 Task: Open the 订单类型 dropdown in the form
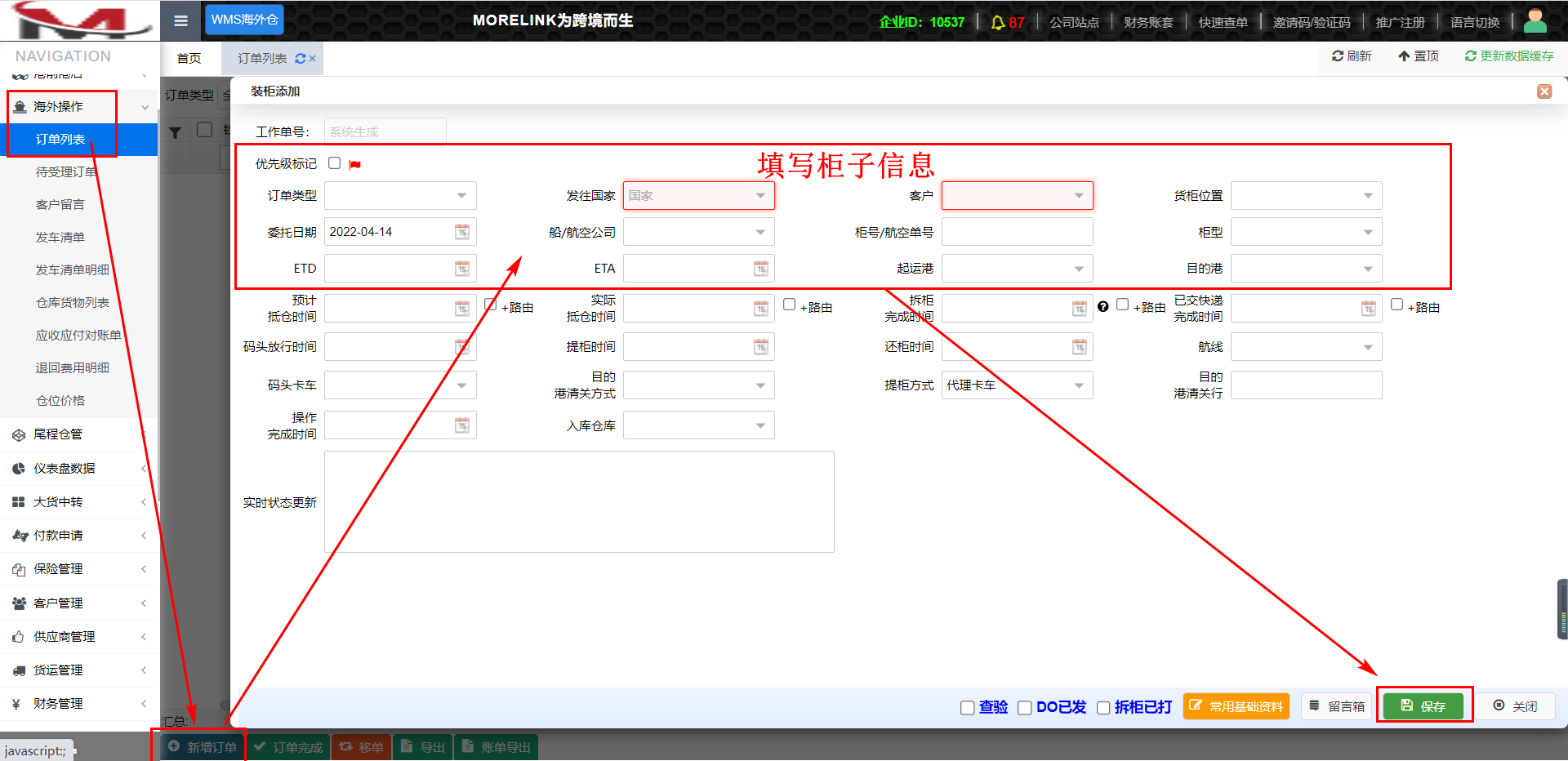point(400,196)
